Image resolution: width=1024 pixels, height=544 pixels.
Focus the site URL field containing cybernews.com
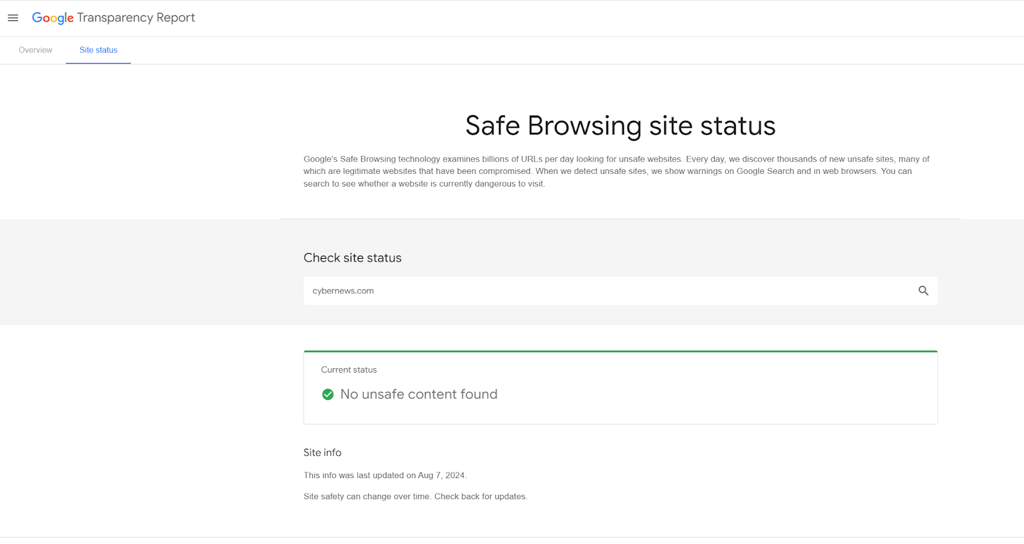click(620, 291)
